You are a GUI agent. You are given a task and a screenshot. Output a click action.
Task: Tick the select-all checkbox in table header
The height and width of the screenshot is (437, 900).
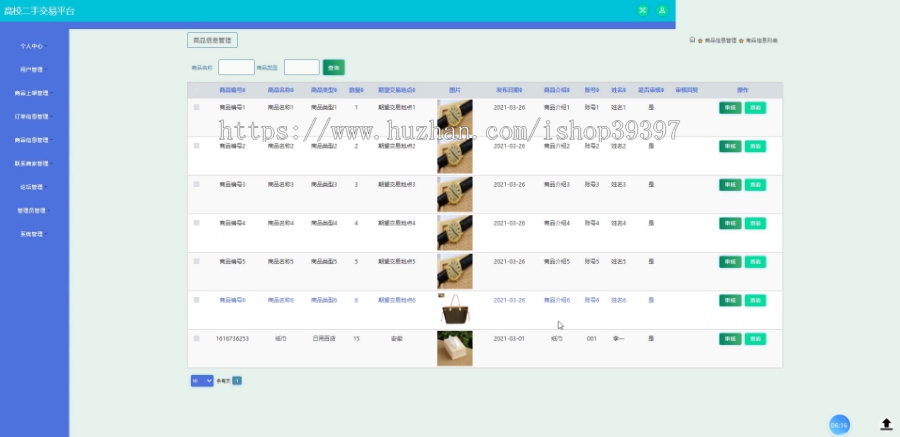[196, 90]
